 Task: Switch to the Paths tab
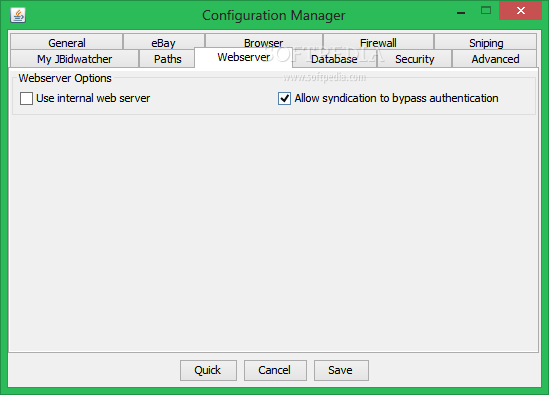pos(167,58)
